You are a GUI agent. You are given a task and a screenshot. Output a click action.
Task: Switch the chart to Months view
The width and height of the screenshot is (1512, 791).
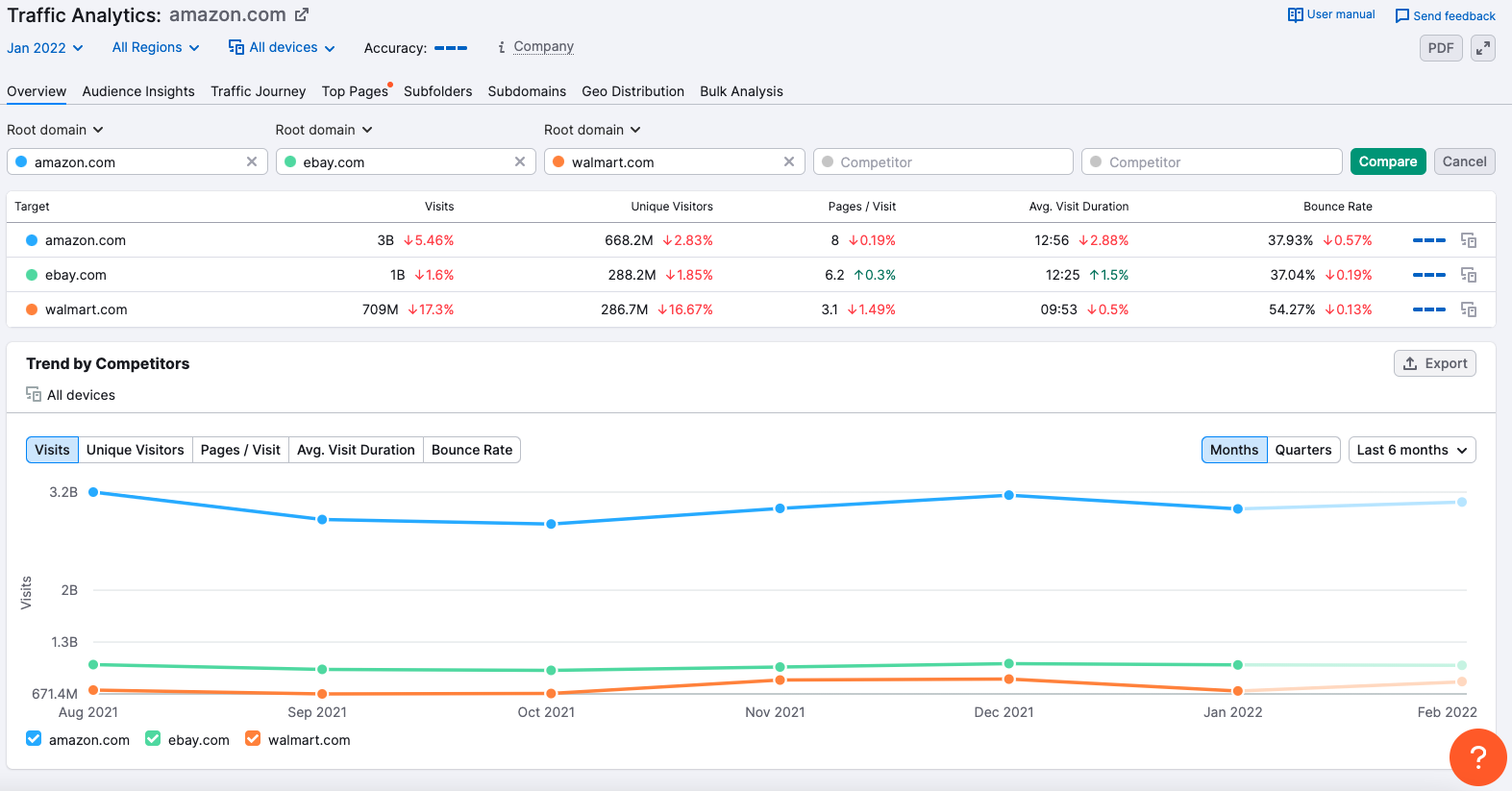(x=1234, y=450)
